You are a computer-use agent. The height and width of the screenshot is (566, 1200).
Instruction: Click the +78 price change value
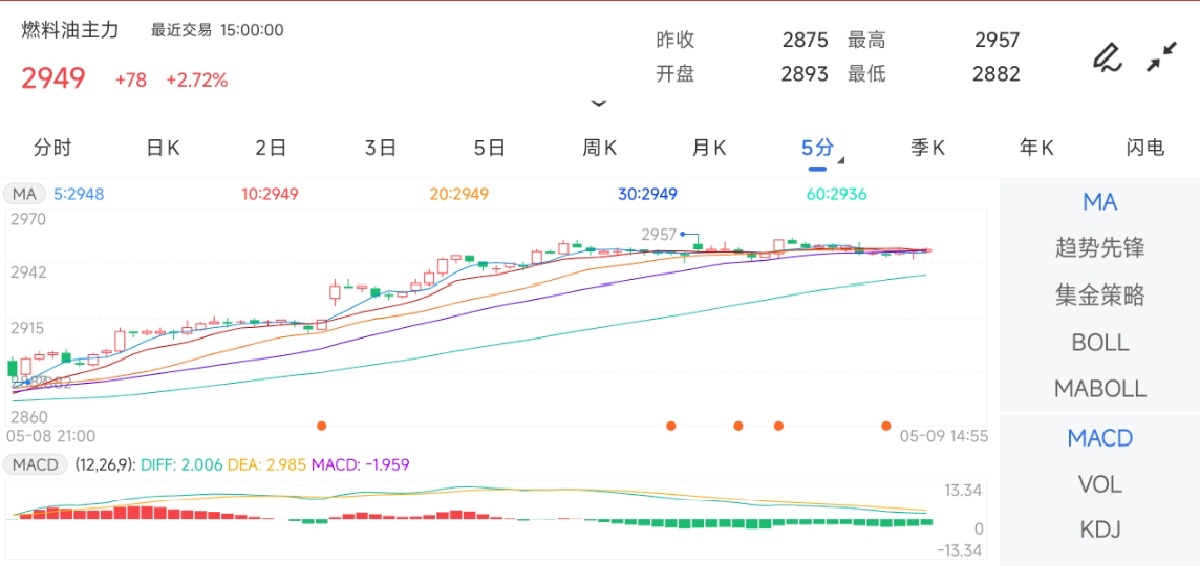click(131, 80)
